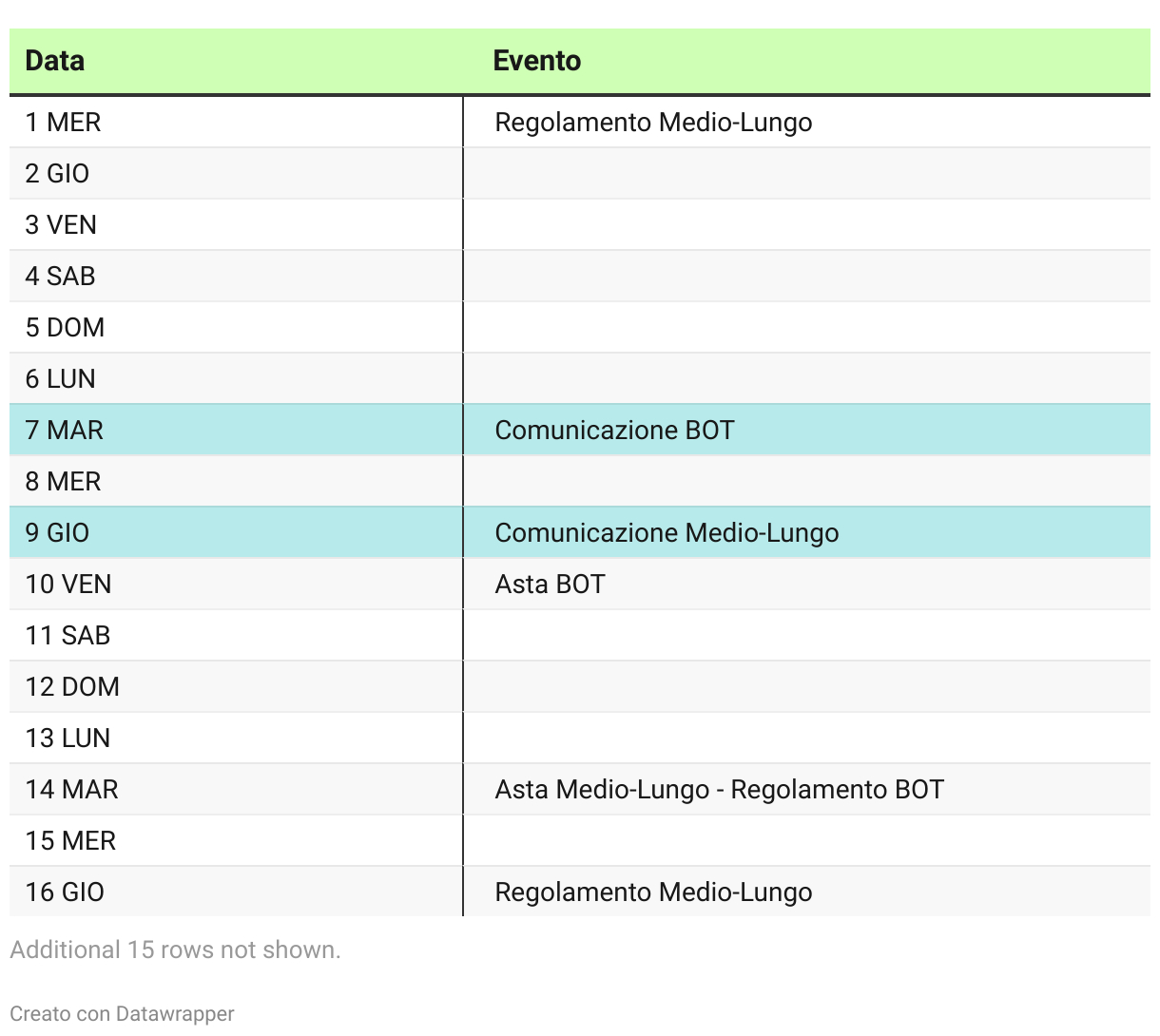The image size is (1160, 1036).
Task: Select the "Comunicazione BOT" event text
Action: (614, 431)
